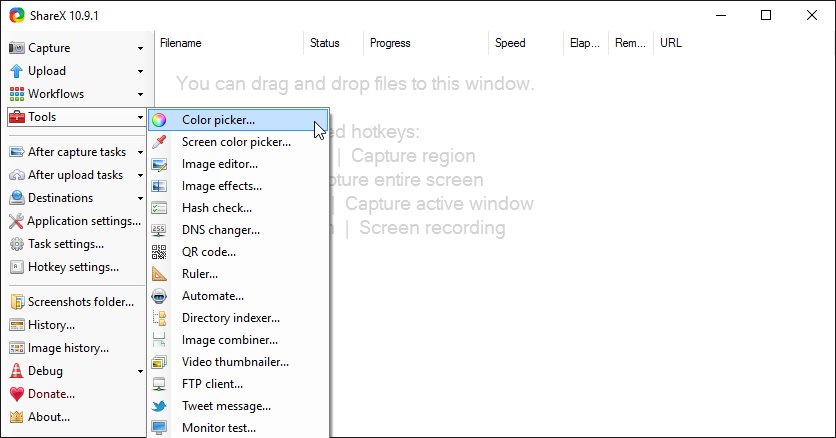The image size is (836, 438).
Task: Click the Upload arrow icon
Action: (17, 71)
